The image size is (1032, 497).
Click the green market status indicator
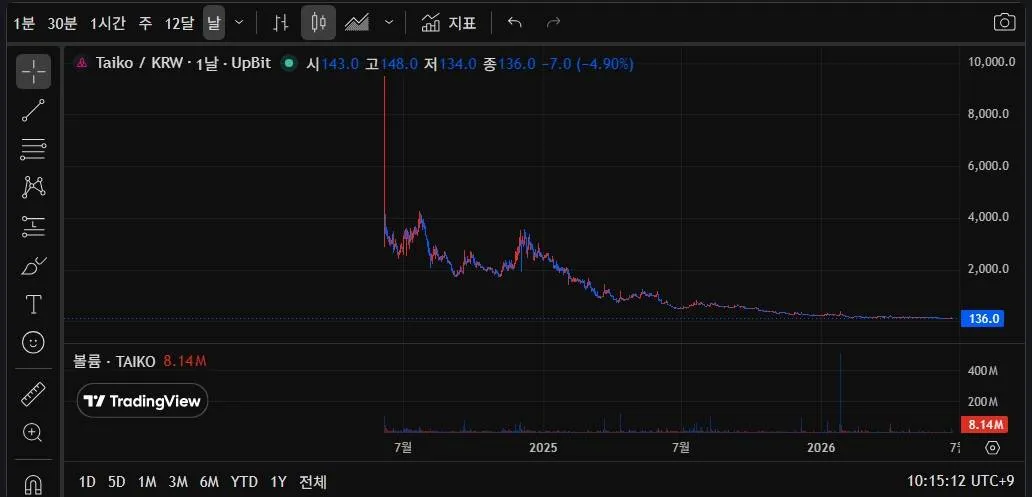point(288,64)
